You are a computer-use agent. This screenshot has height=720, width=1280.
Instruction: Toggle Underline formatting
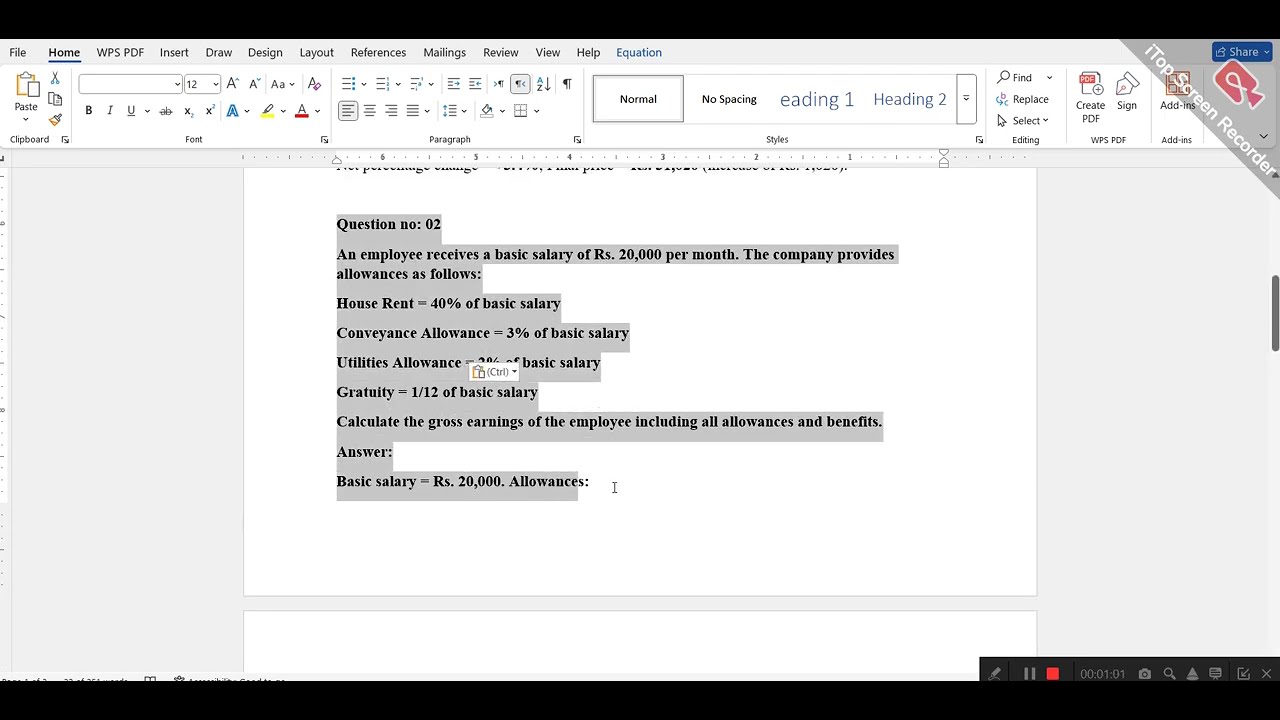(131, 111)
